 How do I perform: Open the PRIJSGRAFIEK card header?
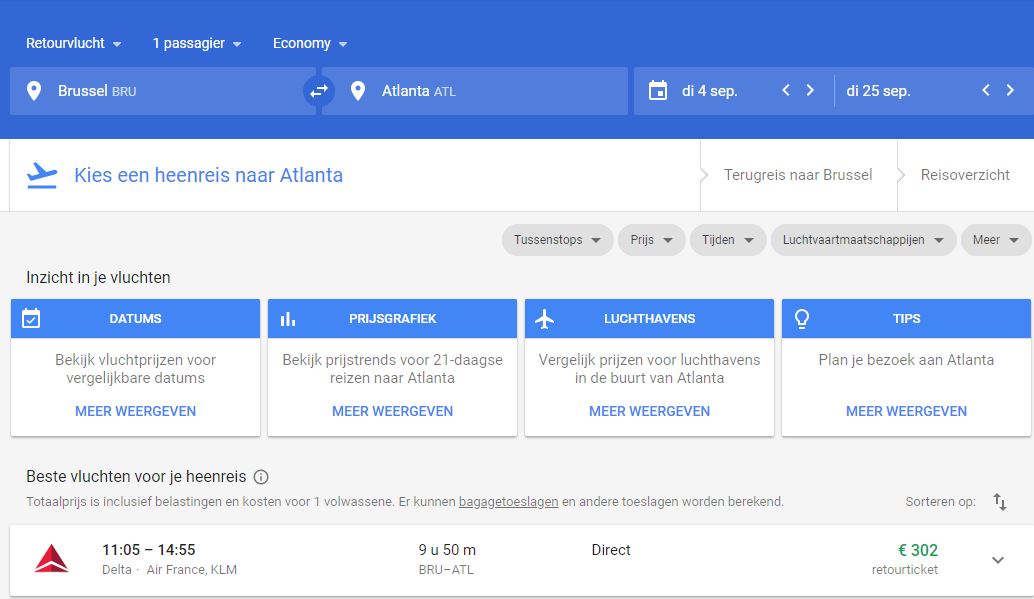click(x=392, y=319)
